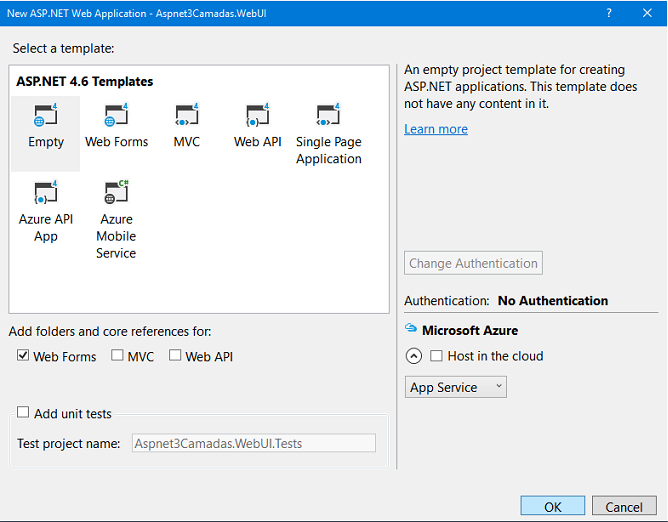Screen dimensions: 668x522
Task: Click the No Authentication status text
Action: click(553, 301)
